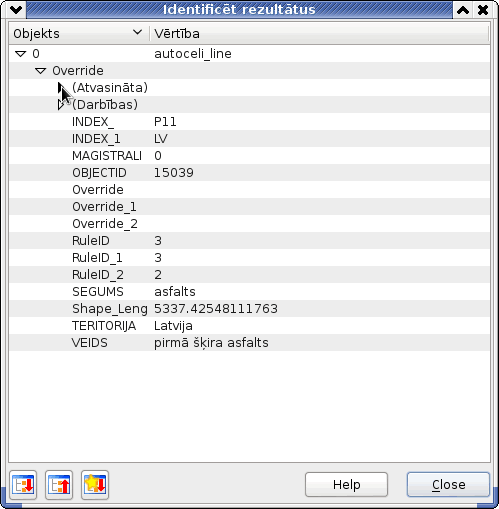Select the TERITORIJA Latvija row

[x=250, y=326]
